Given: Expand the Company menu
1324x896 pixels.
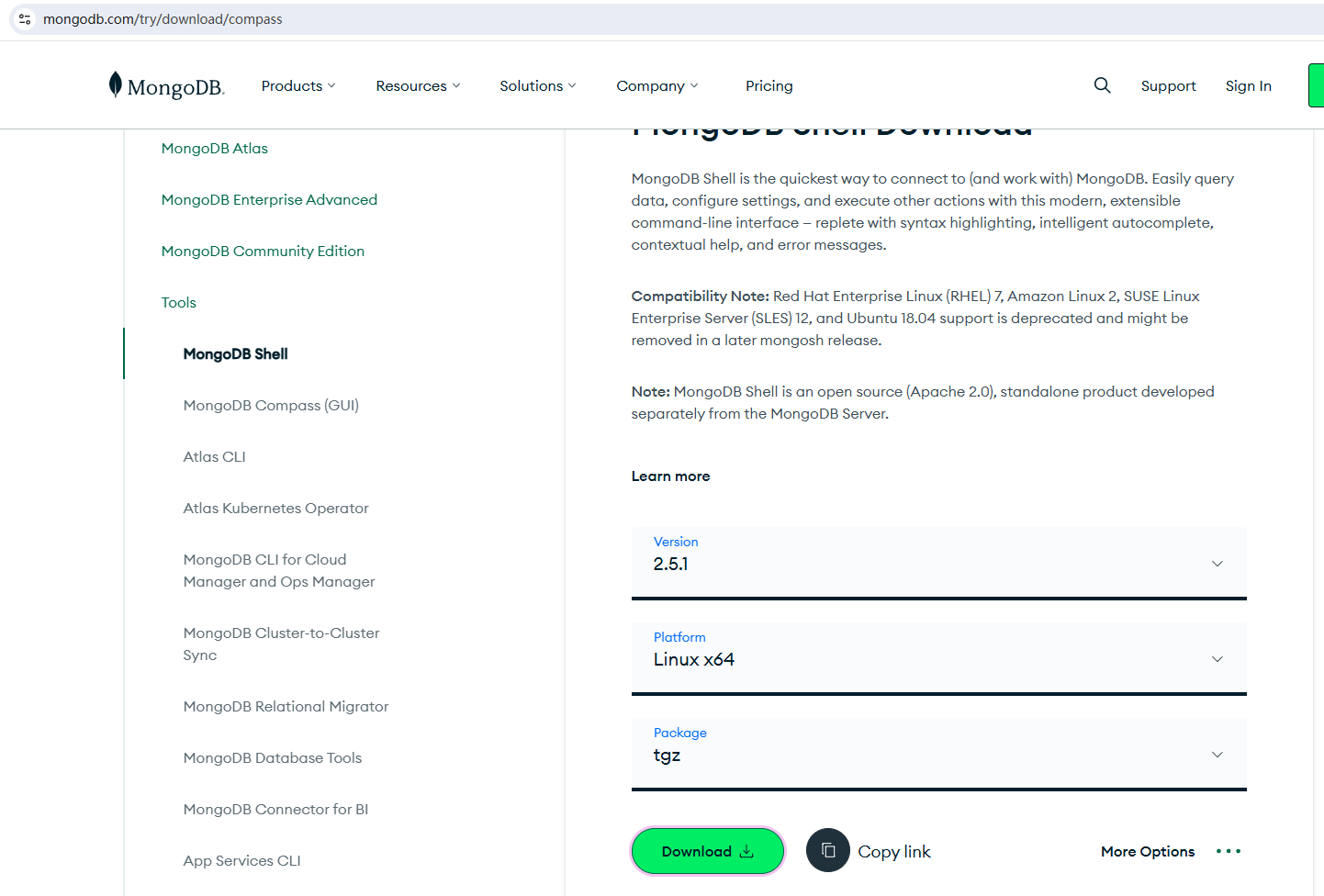Looking at the screenshot, I should pos(657,85).
